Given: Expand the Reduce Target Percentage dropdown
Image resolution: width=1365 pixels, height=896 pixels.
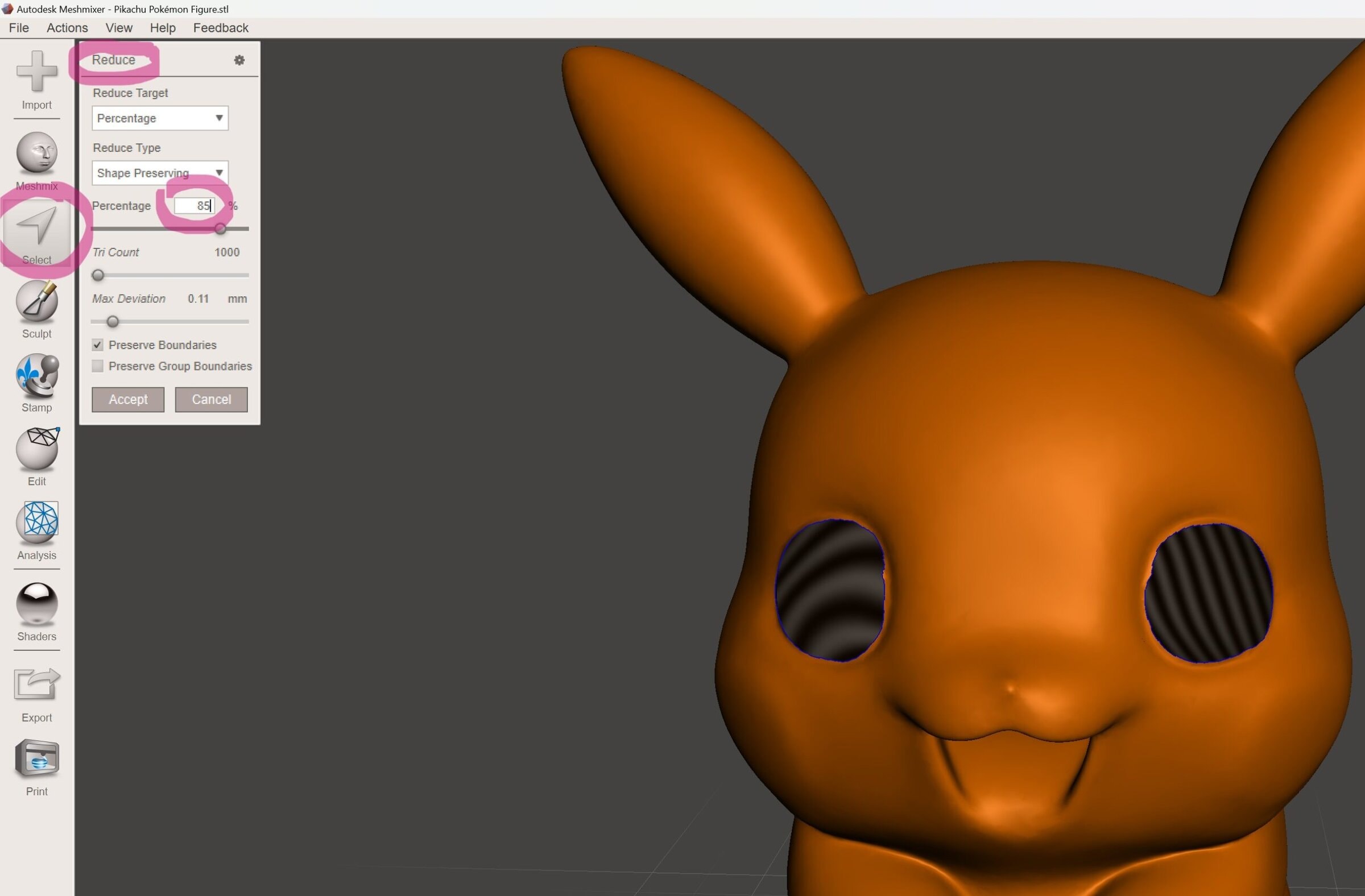Looking at the screenshot, I should [160, 118].
